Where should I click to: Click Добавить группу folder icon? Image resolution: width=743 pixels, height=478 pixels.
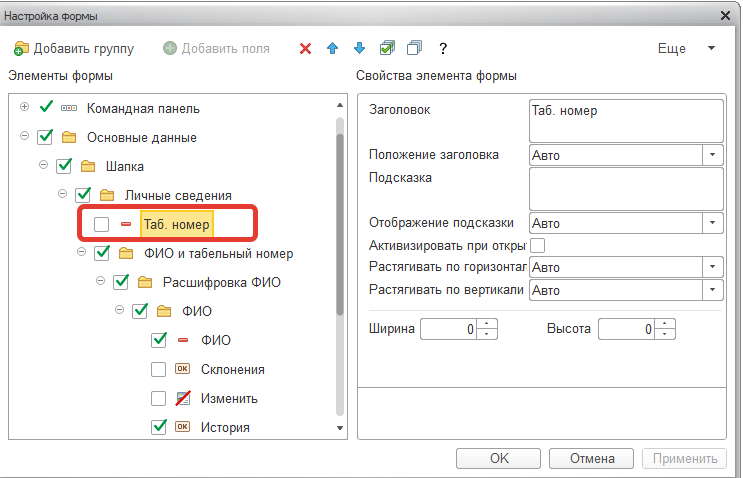click(x=21, y=48)
